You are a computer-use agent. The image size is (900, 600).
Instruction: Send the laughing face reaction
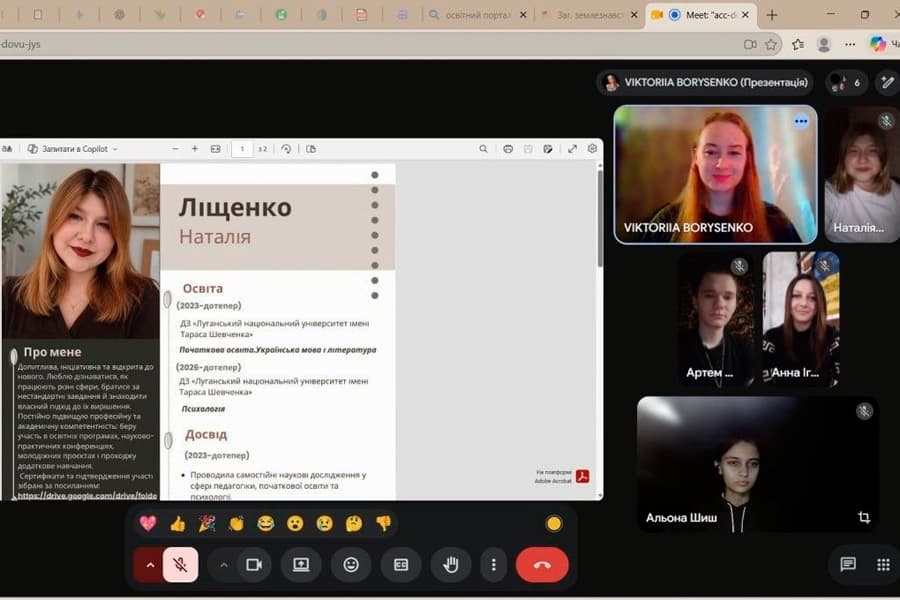point(266,524)
